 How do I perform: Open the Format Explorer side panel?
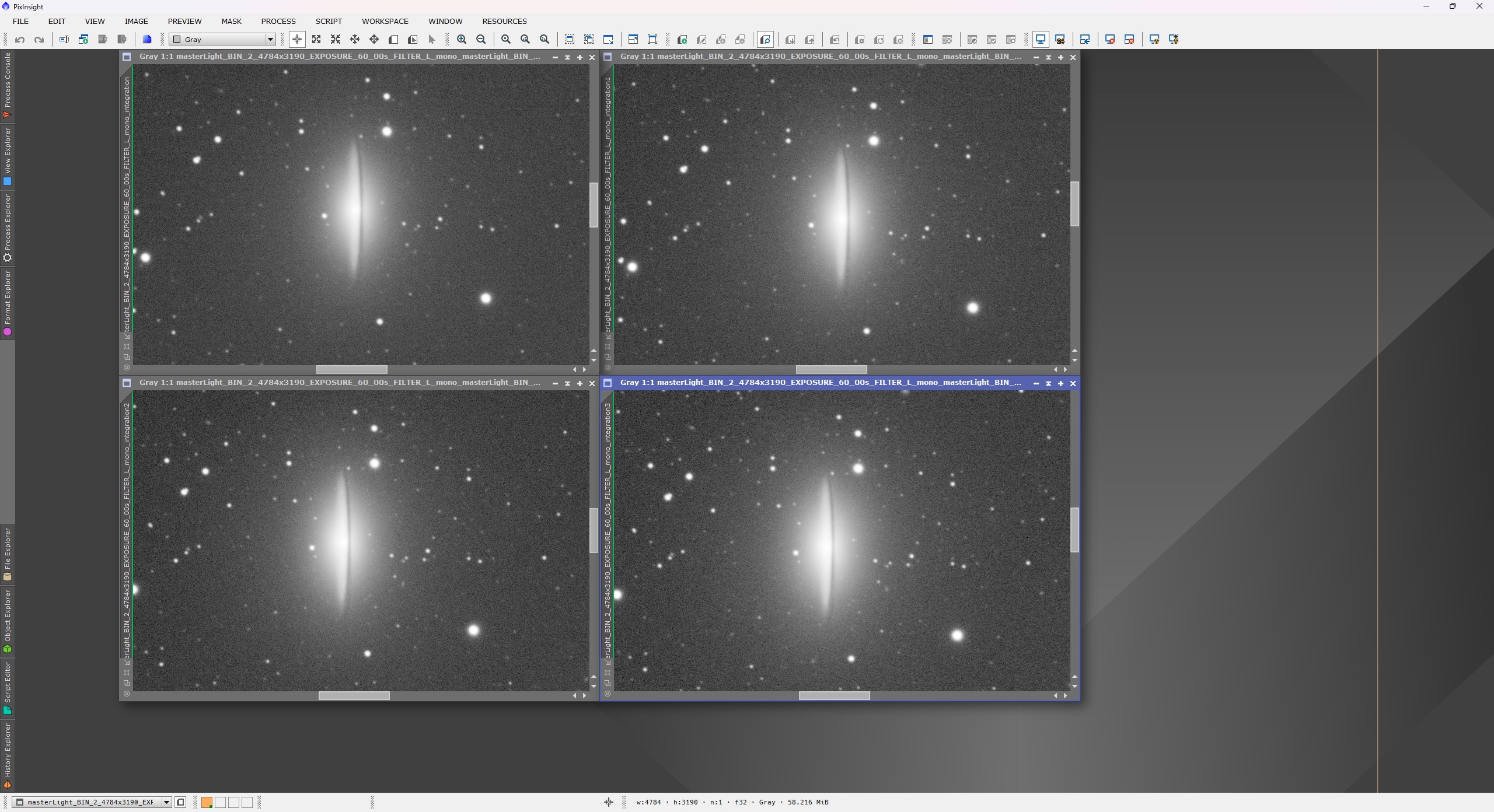click(x=7, y=303)
